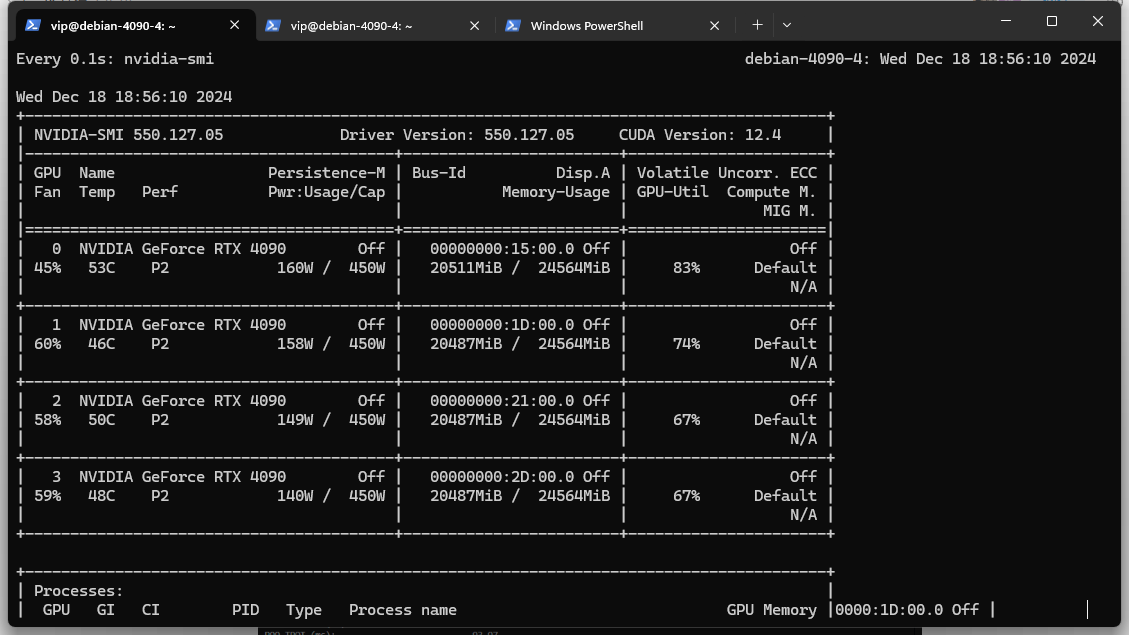This screenshot has width=1129, height=635.
Task: Click GPU 3 fan speed 59%
Action: click(x=48, y=496)
